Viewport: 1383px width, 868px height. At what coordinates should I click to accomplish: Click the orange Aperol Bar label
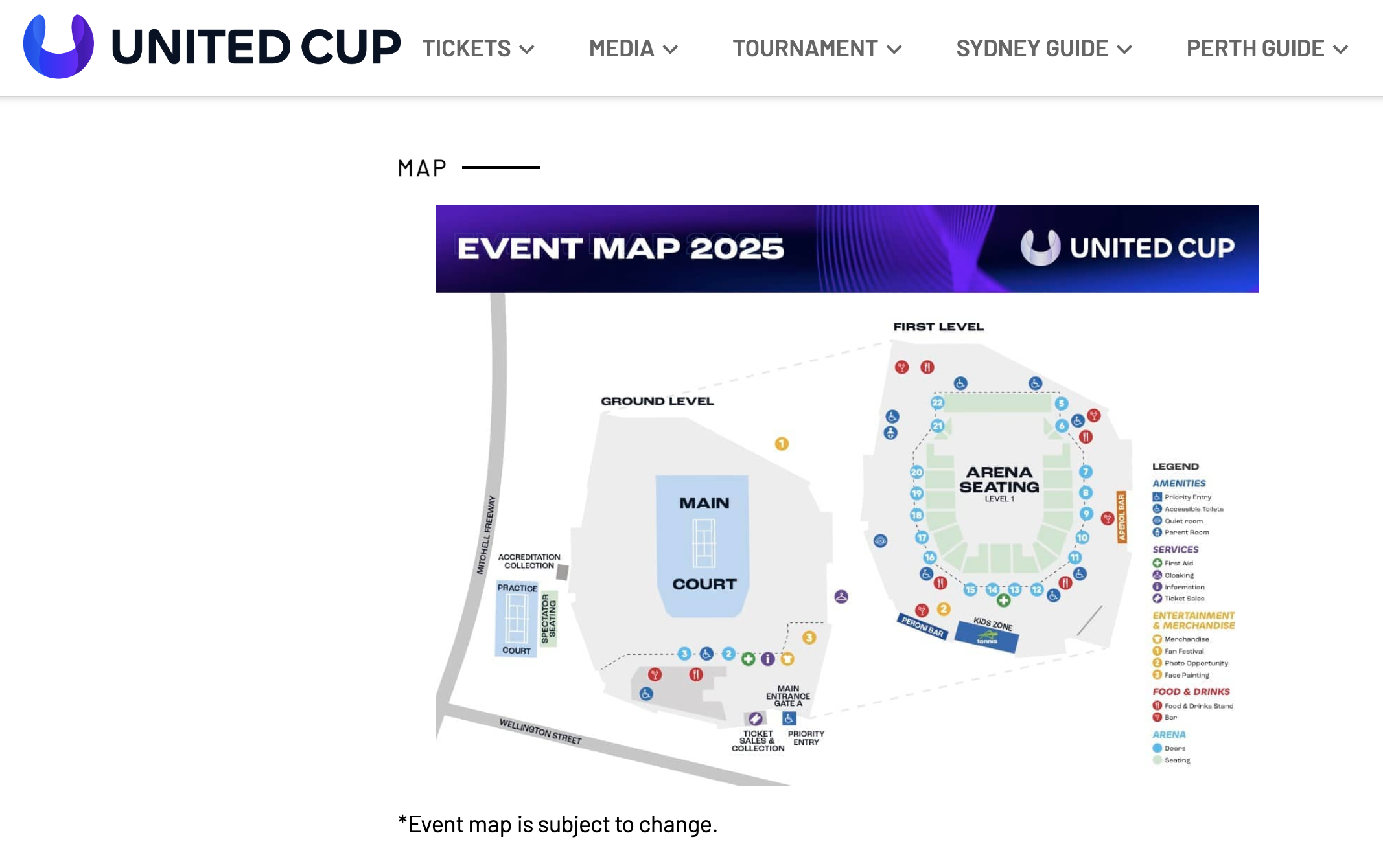[1122, 517]
